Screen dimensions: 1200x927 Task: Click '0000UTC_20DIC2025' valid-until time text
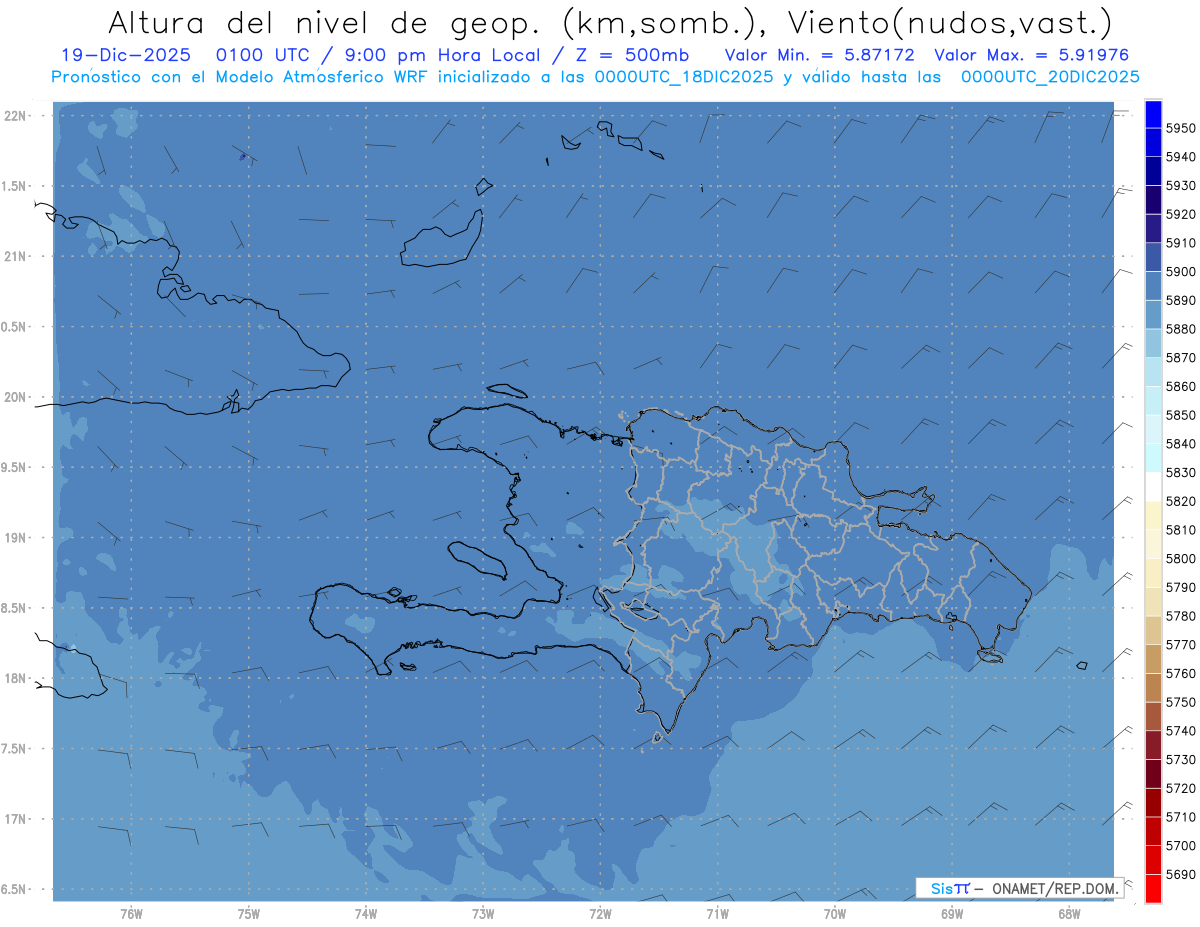[1049, 76]
